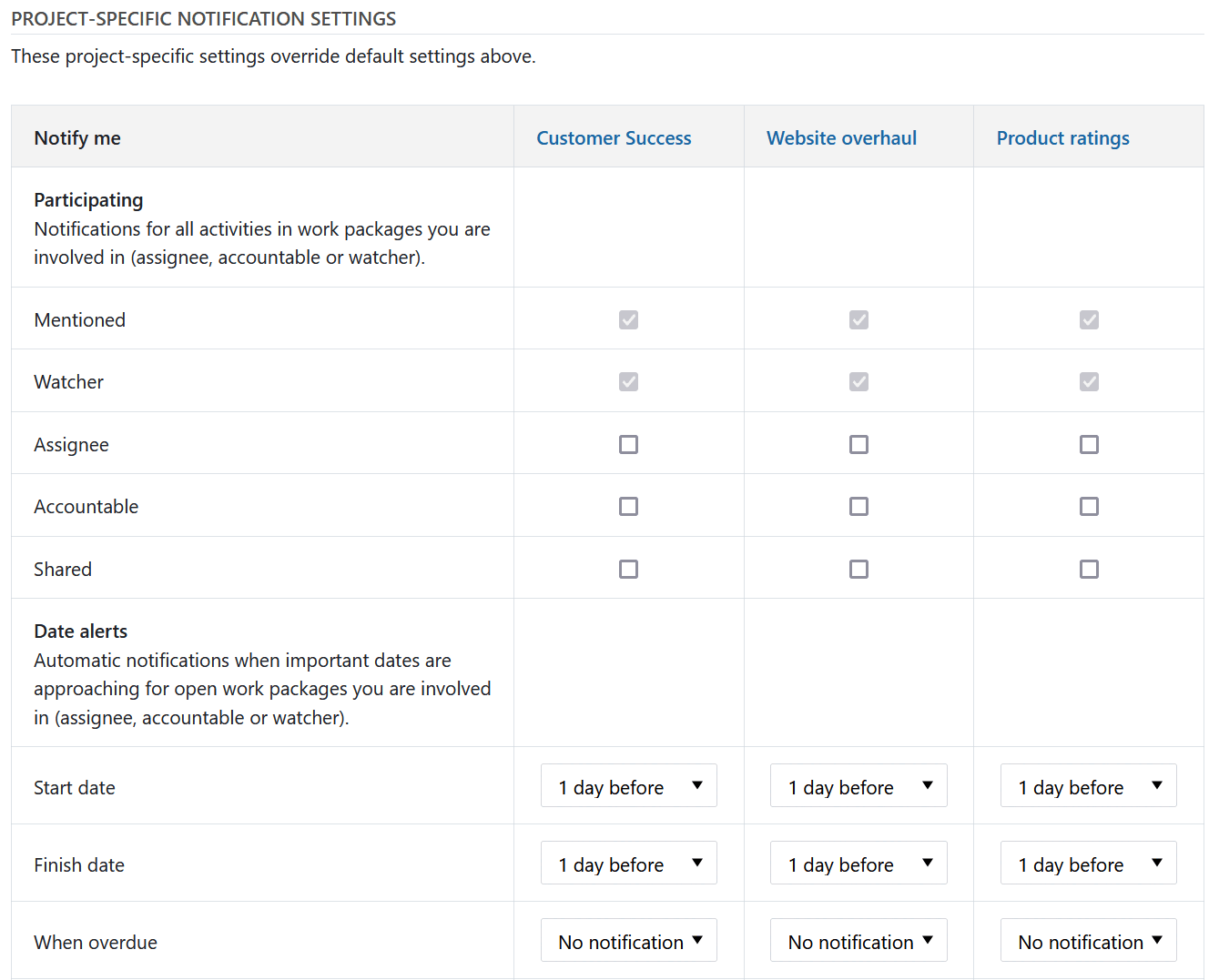The width and height of the screenshot is (1219, 980).
Task: Check Accountable box for Customer Success
Action: pyautogui.click(x=628, y=506)
